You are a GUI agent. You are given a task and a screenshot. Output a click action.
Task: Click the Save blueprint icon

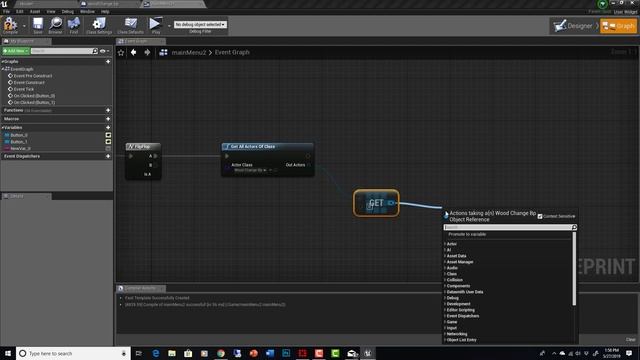point(38,24)
